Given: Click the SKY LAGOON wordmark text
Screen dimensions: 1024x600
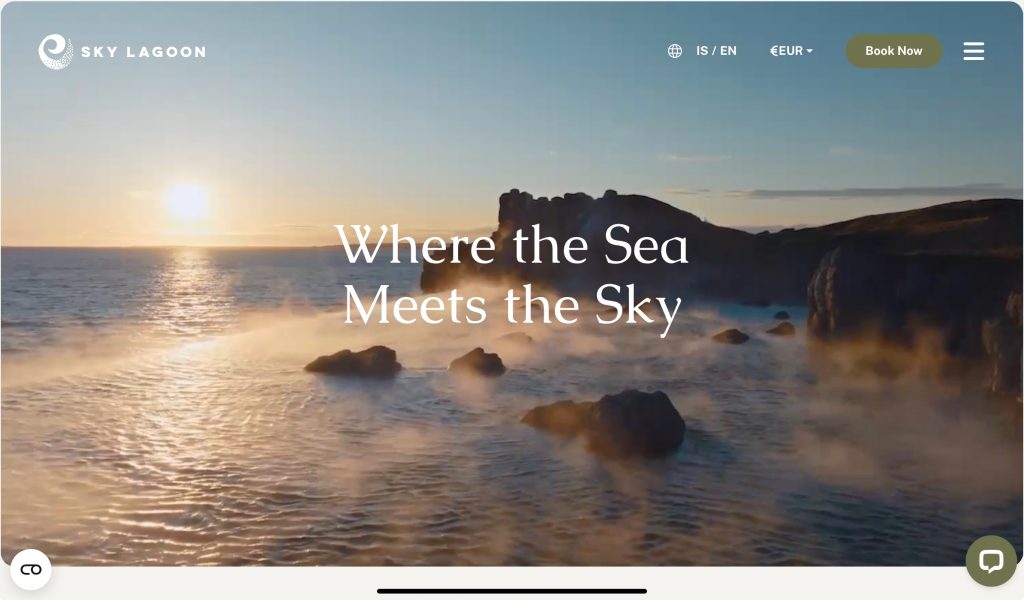Looking at the screenshot, I should pyautogui.click(x=144, y=52).
